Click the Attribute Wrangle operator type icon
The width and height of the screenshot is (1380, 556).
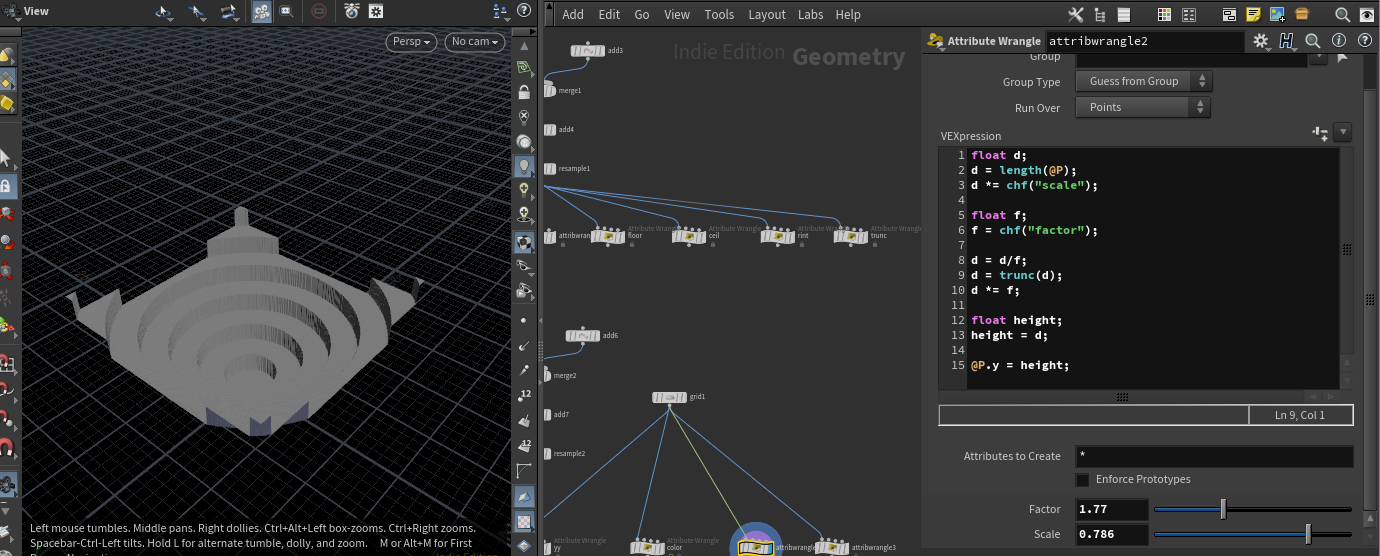(936, 41)
